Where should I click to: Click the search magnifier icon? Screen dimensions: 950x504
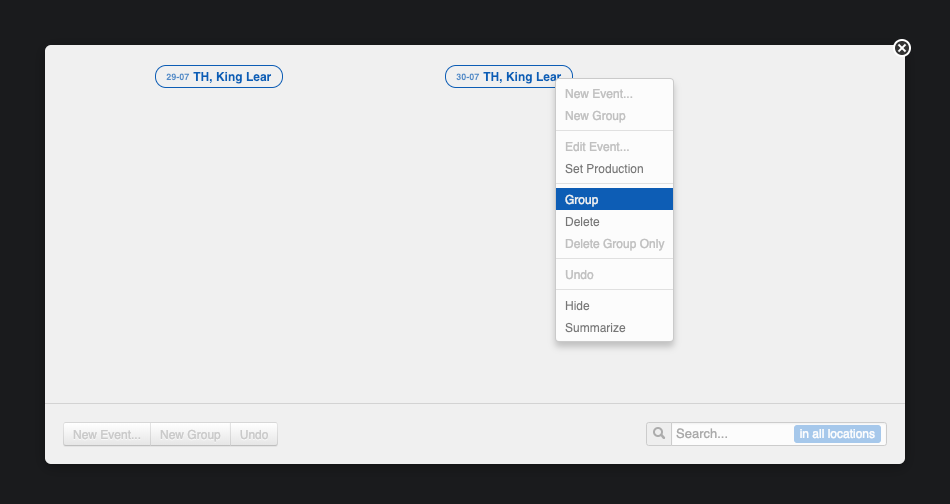pyautogui.click(x=659, y=434)
